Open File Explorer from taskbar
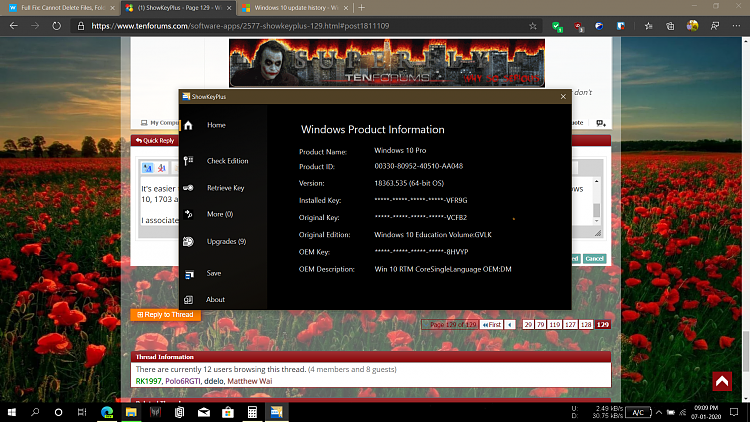This screenshot has width=750, height=422. tap(131, 412)
